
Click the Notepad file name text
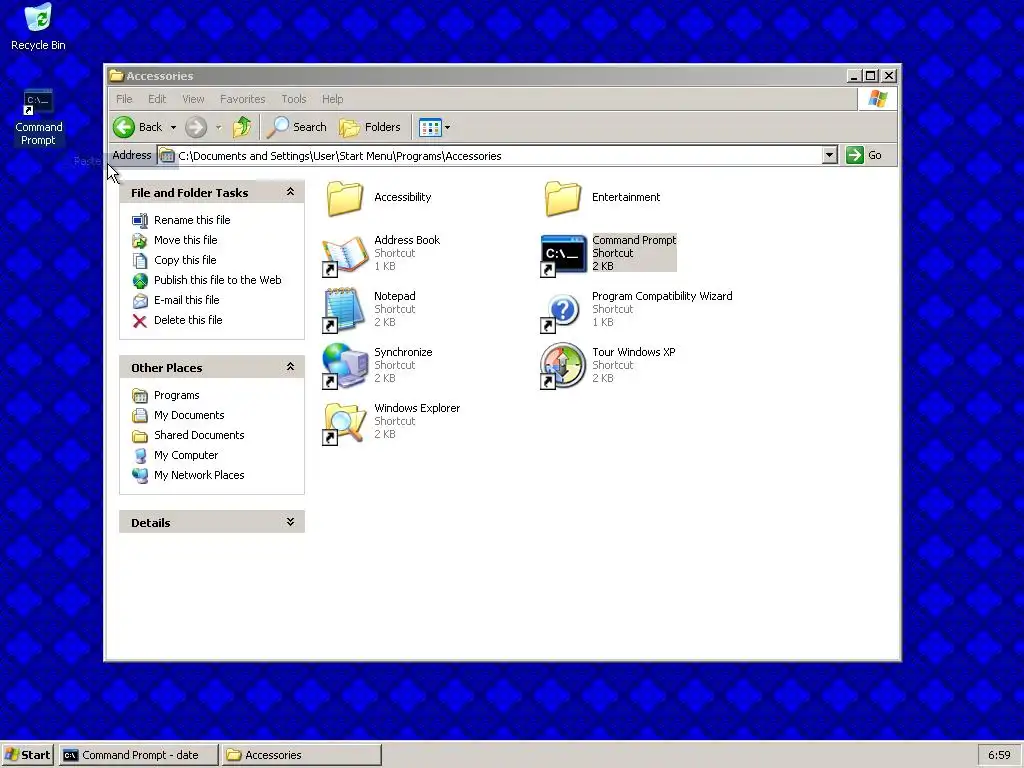point(394,296)
